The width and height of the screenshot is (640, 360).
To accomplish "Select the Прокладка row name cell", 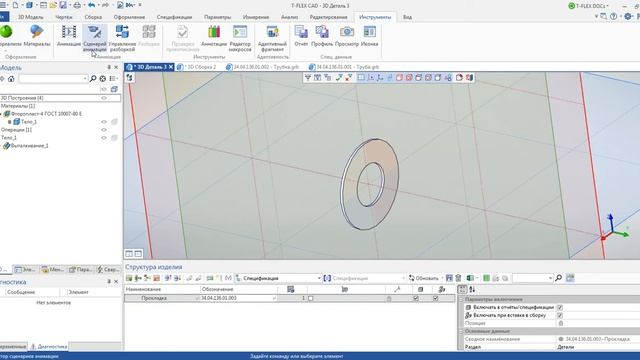I will [x=162, y=298].
